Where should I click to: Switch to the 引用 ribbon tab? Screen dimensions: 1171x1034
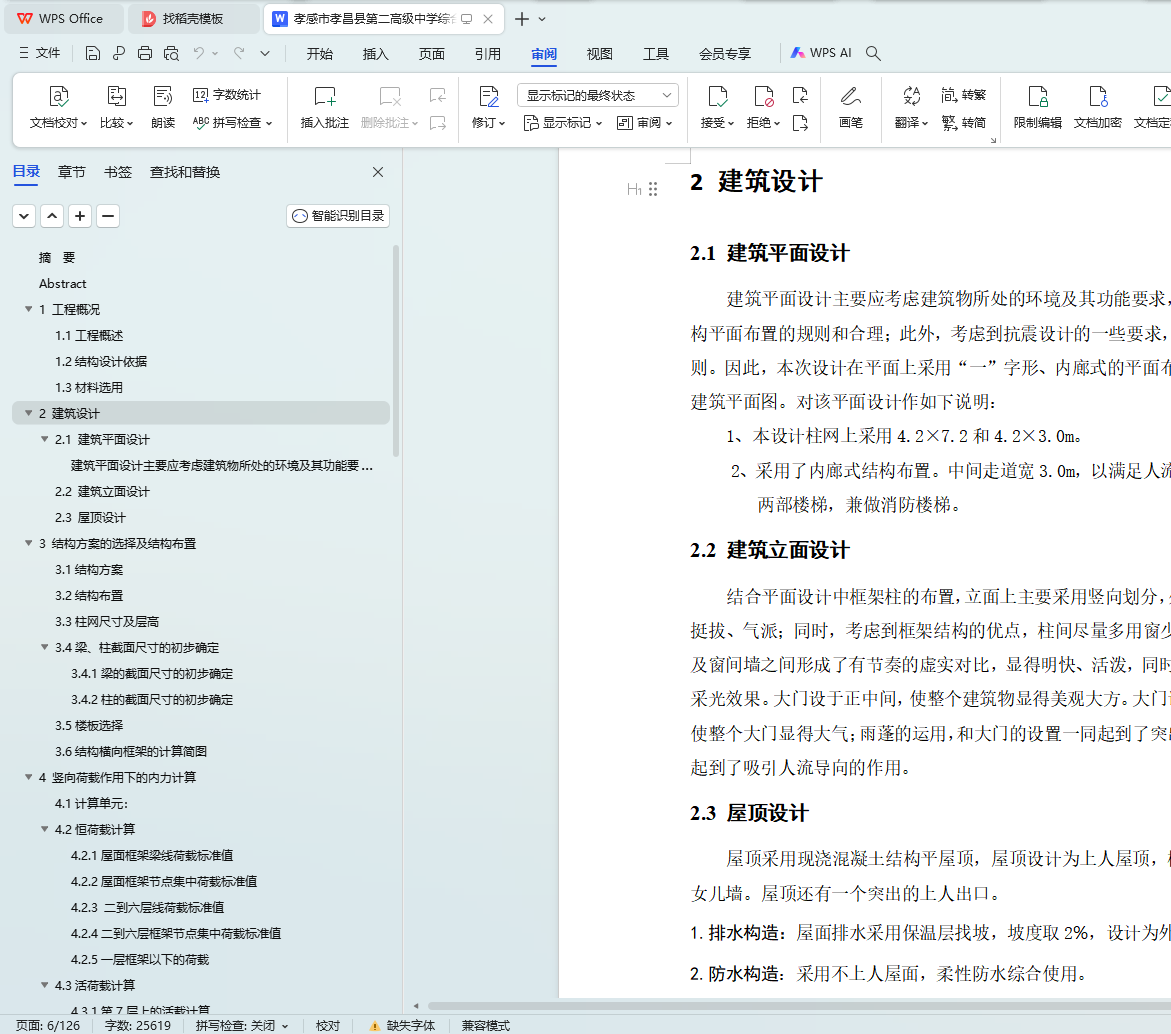(x=488, y=54)
